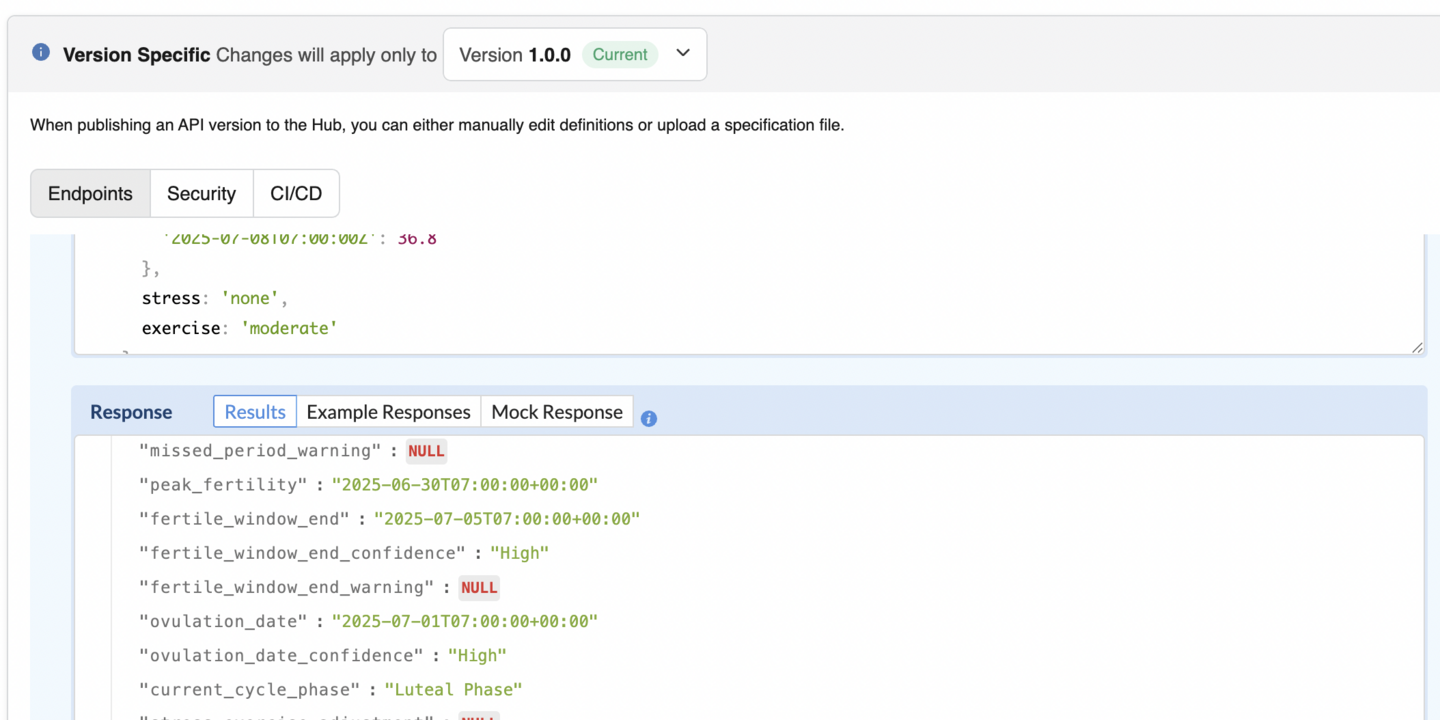The image size is (1440, 720).
Task: Click the info icon next to Mock Response tab
Action: [648, 419]
